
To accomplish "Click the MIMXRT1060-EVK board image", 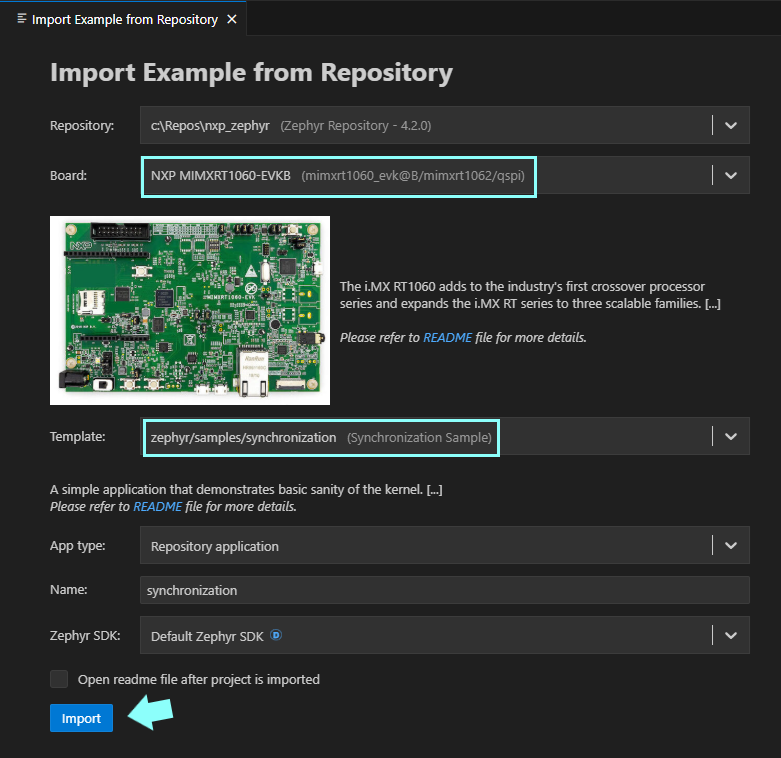I will pyautogui.click(x=190, y=310).
